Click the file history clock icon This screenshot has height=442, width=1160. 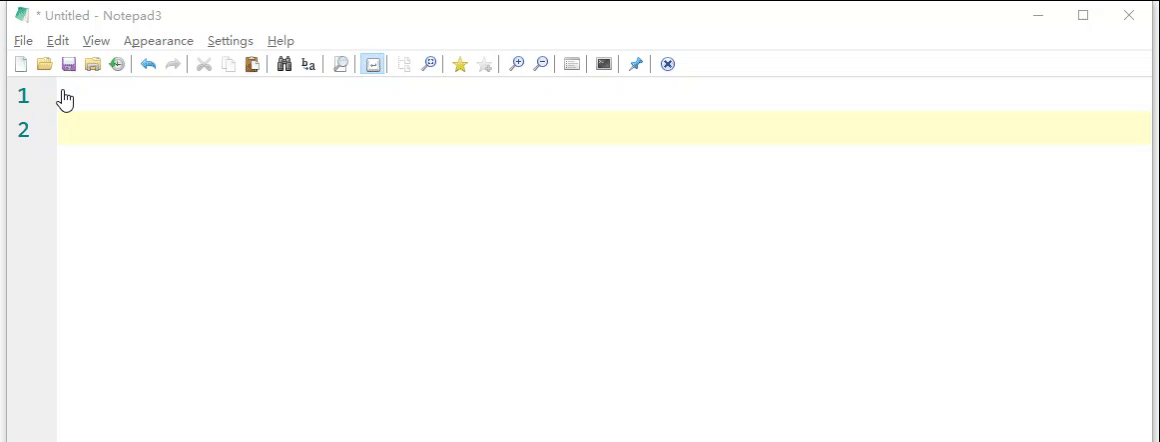(117, 64)
